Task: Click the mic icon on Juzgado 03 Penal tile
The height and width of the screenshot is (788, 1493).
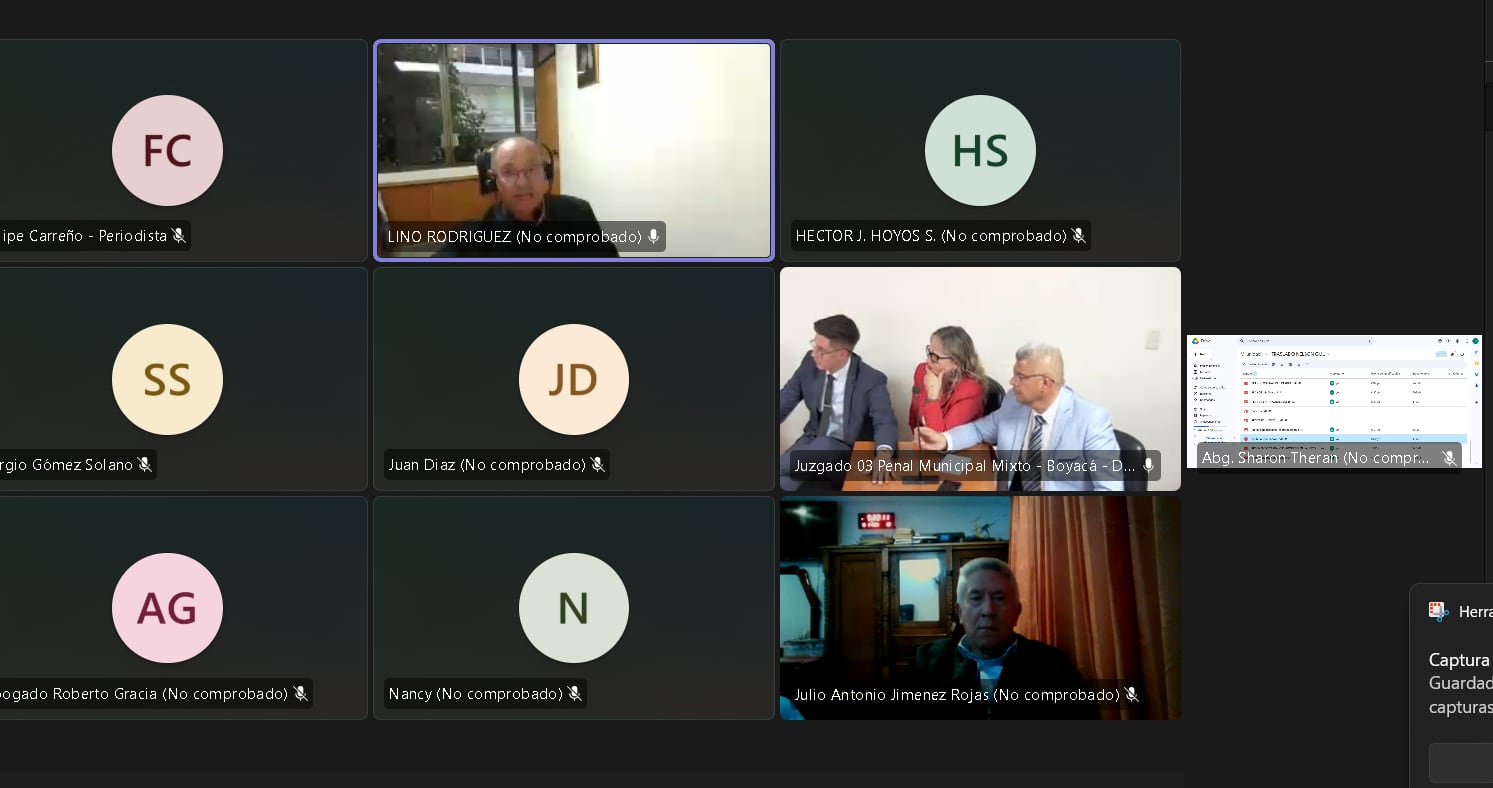Action: [1148, 466]
